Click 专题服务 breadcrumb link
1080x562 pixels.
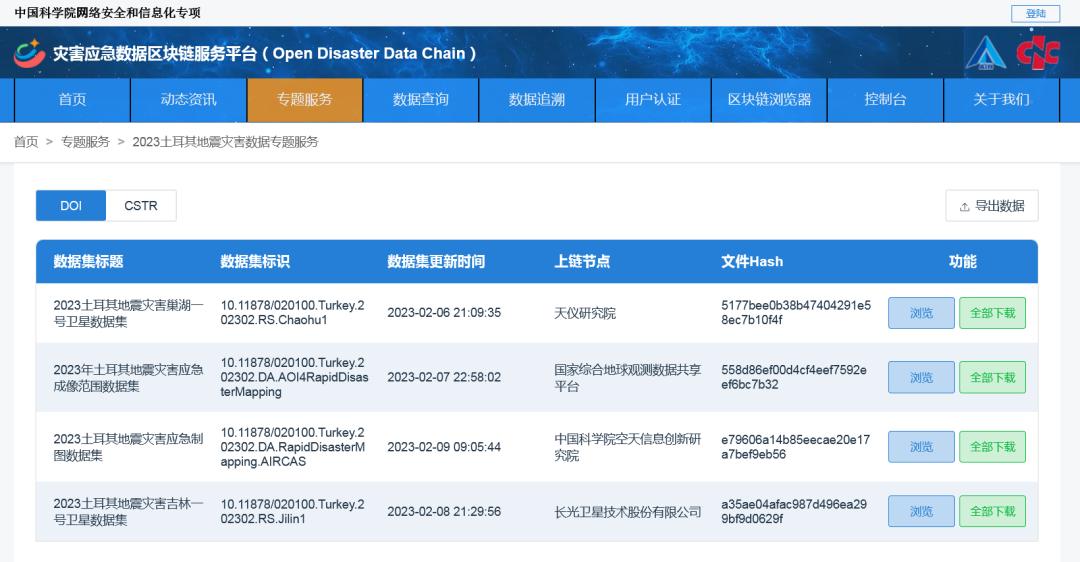(85, 142)
